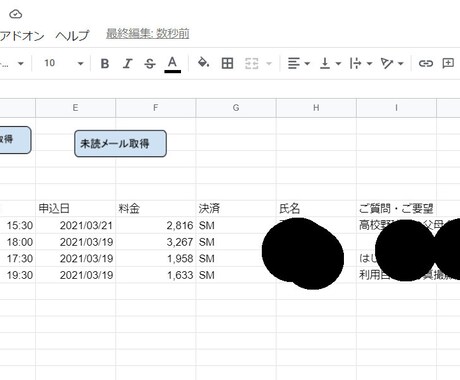Select the cell with fee 3,267
Viewport: 460px width, 380px height.
156,242
